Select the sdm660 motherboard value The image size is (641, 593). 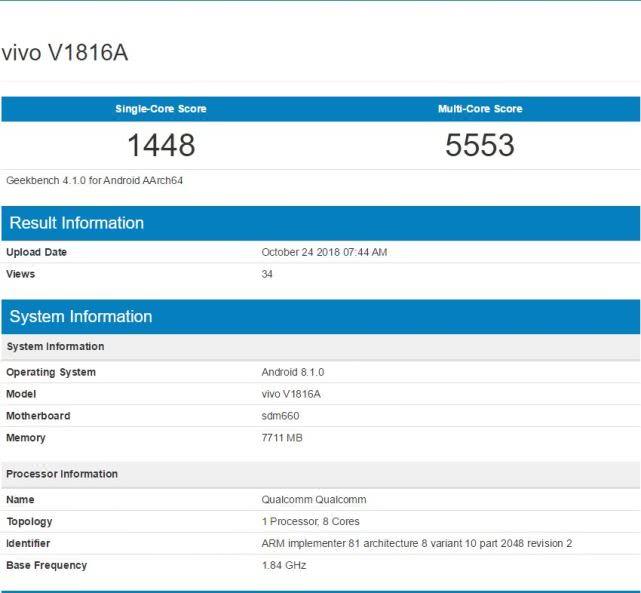tap(280, 416)
